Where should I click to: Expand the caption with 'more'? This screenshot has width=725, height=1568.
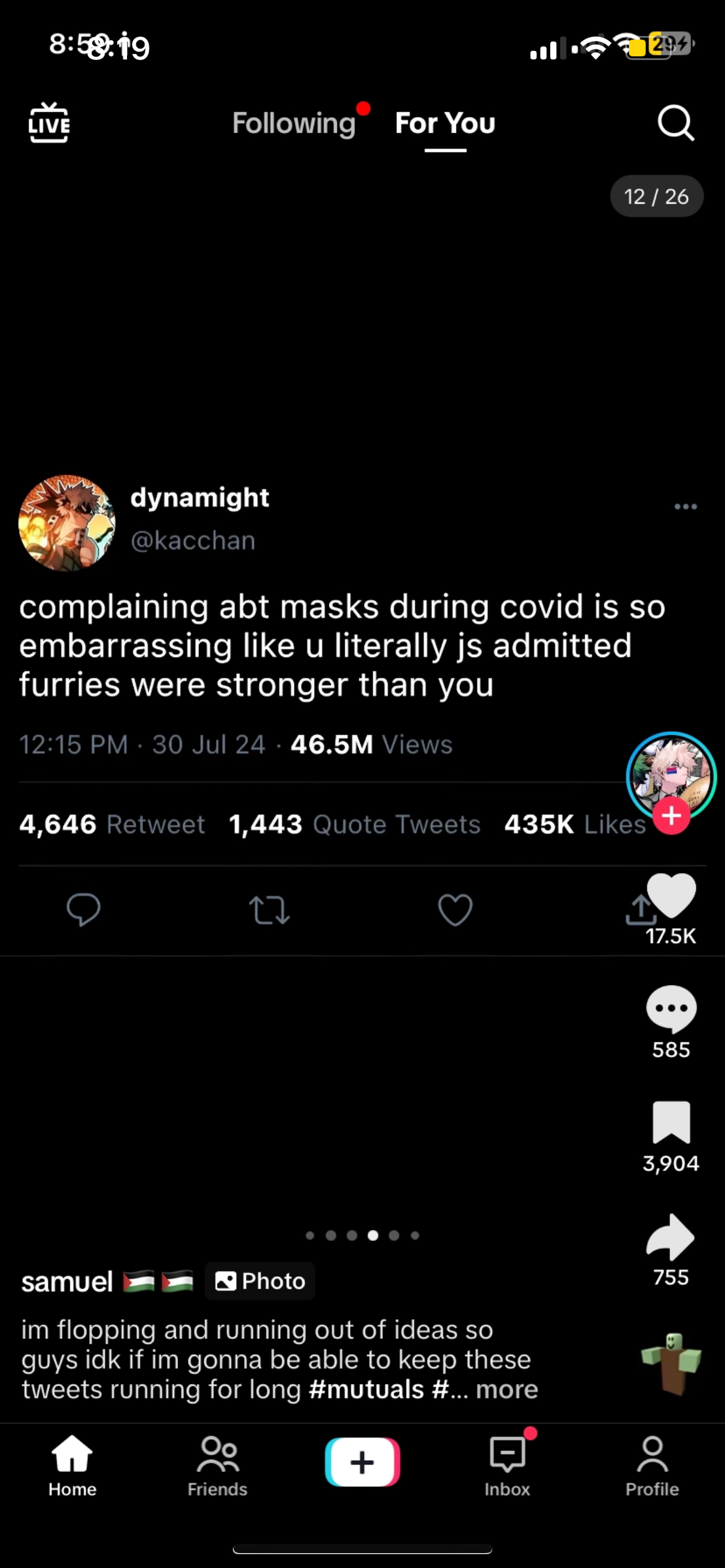[507, 1390]
